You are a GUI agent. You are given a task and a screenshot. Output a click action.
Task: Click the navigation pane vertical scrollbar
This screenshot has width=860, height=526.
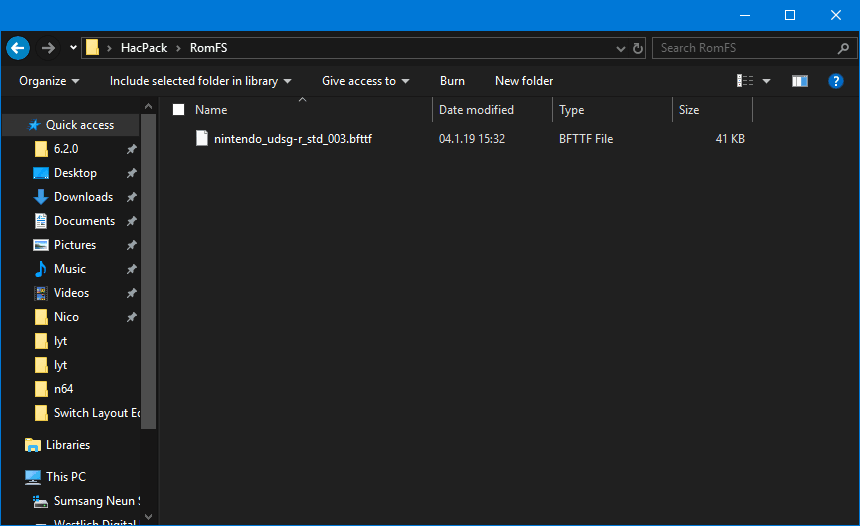(148, 272)
